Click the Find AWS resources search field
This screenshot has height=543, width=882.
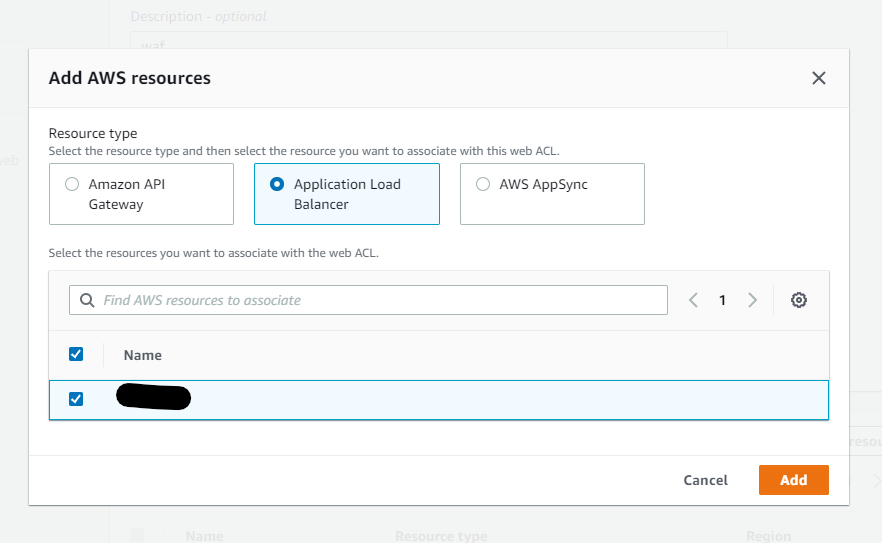[x=368, y=300]
